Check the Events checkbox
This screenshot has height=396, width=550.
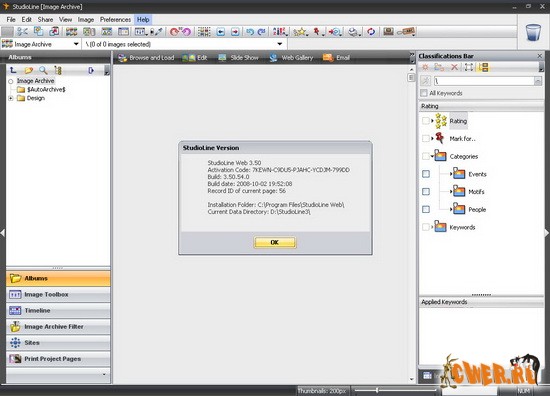[426, 174]
